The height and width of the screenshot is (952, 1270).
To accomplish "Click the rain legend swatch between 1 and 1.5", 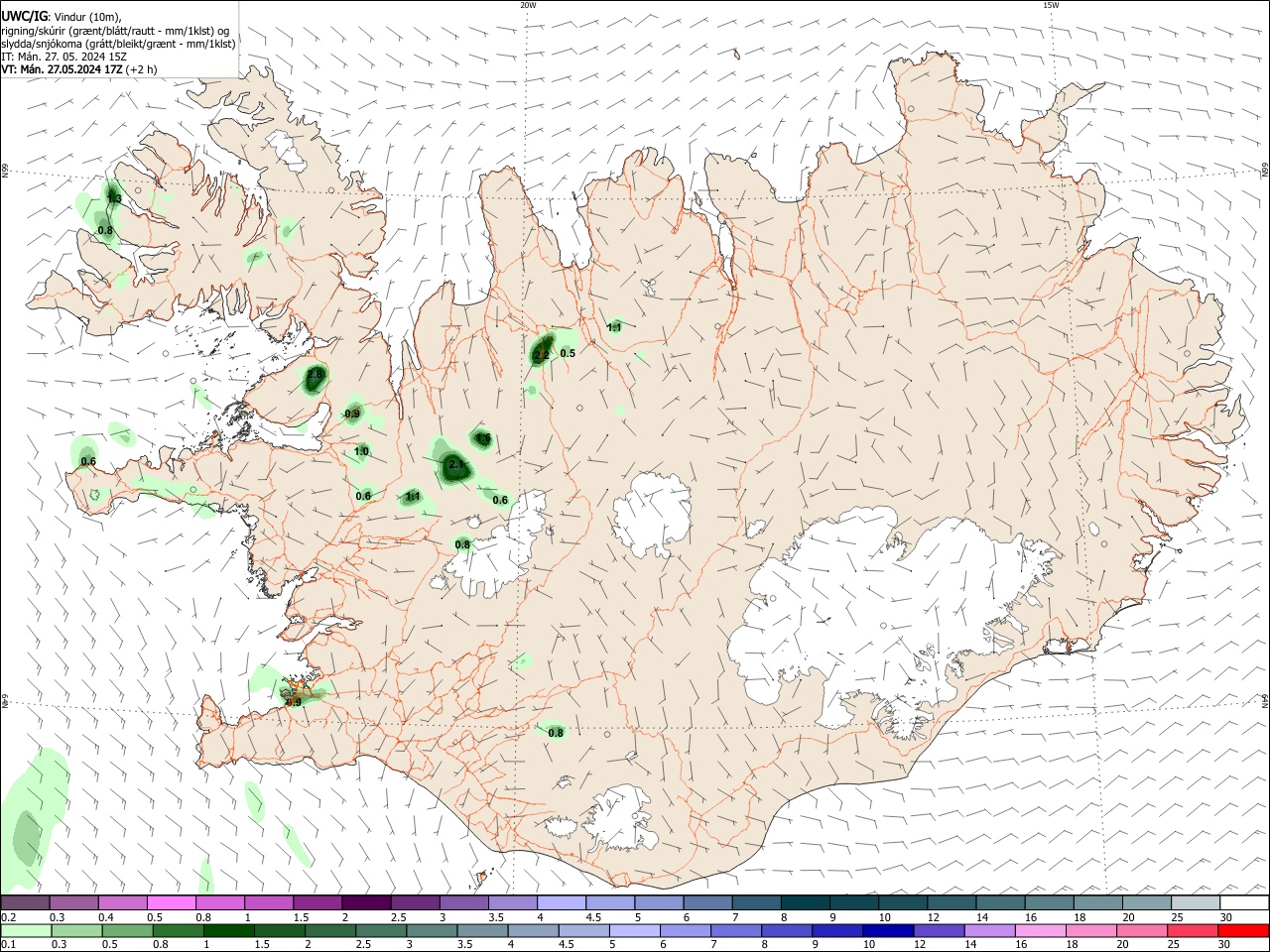I will click(229, 930).
